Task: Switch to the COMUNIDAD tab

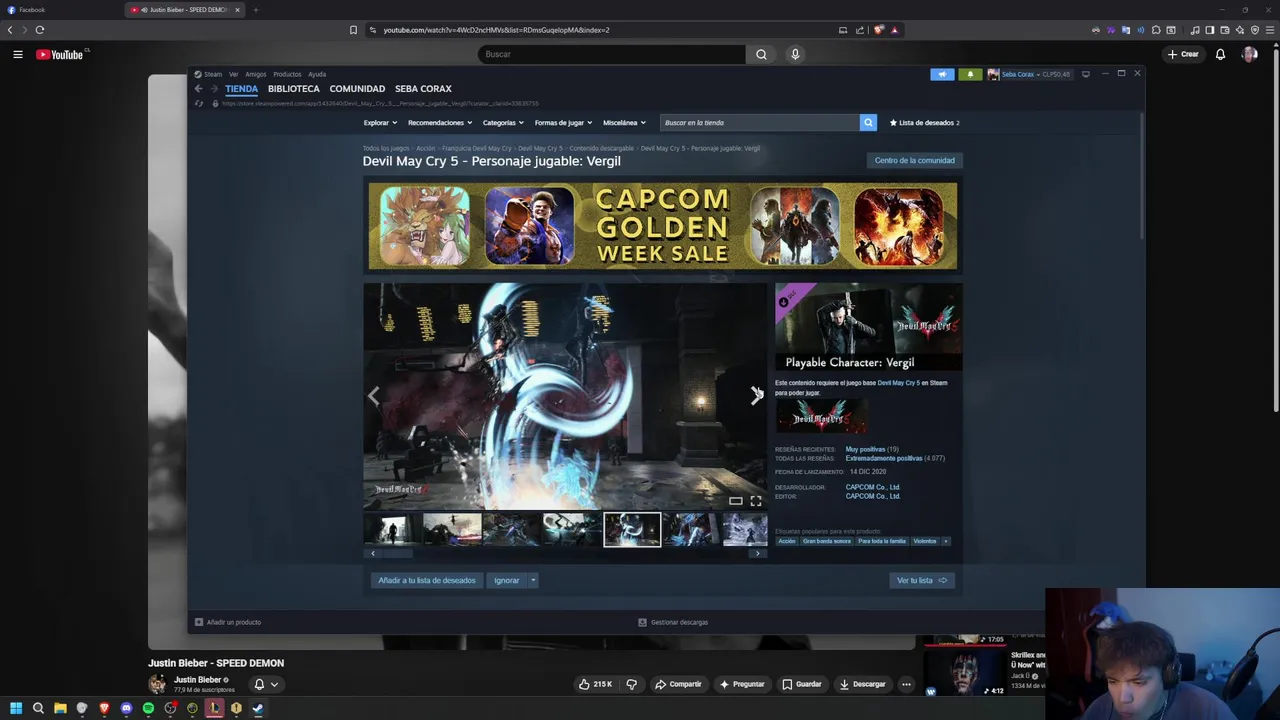Action: (357, 89)
